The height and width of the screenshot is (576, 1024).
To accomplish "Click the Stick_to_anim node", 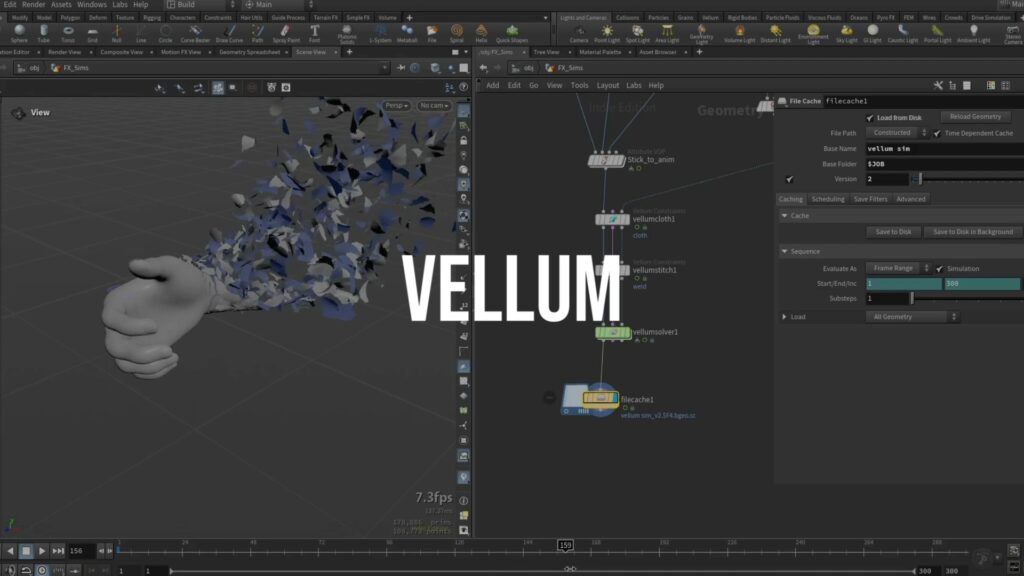I will (x=606, y=160).
